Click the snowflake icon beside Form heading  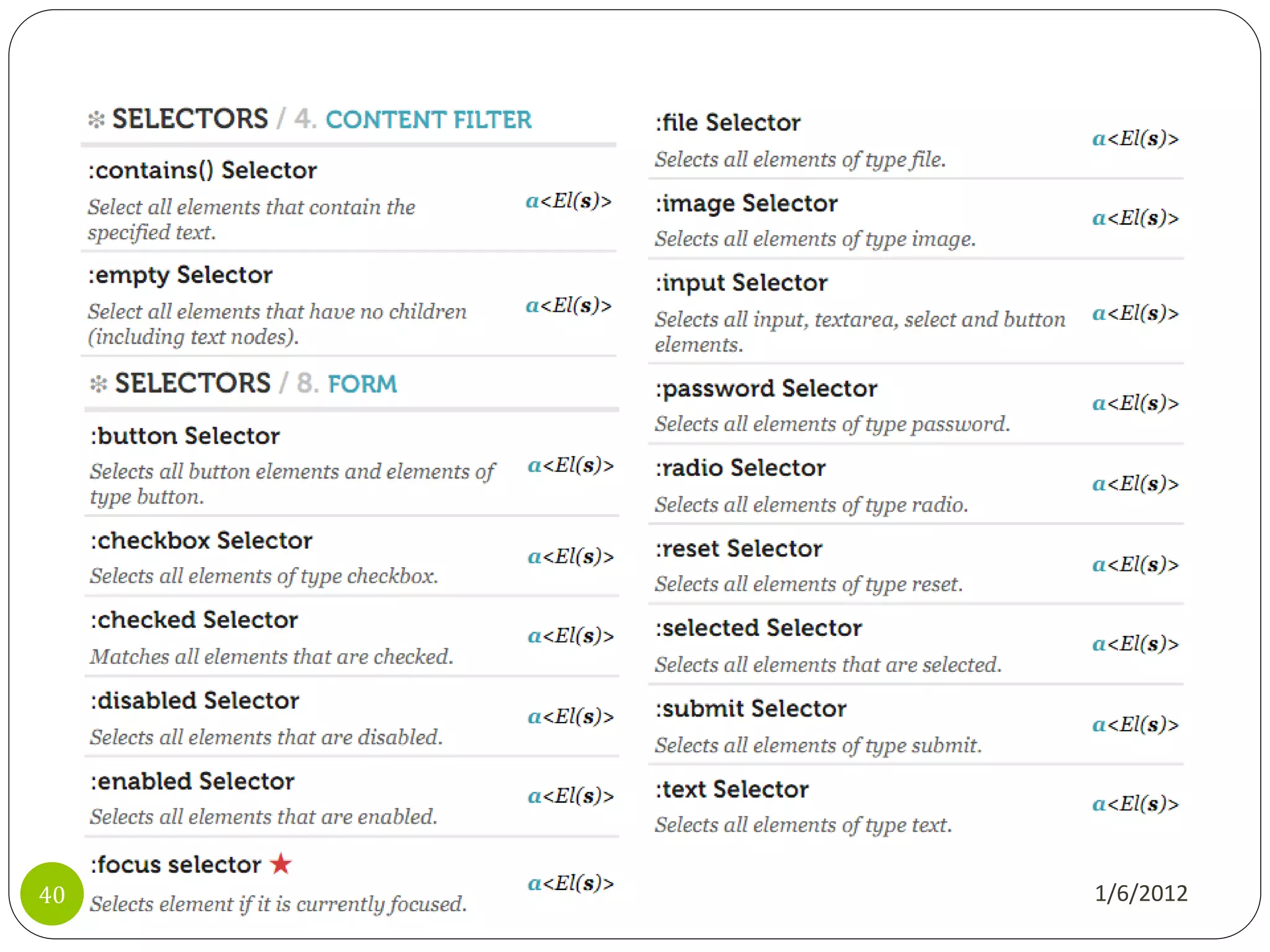pos(99,384)
